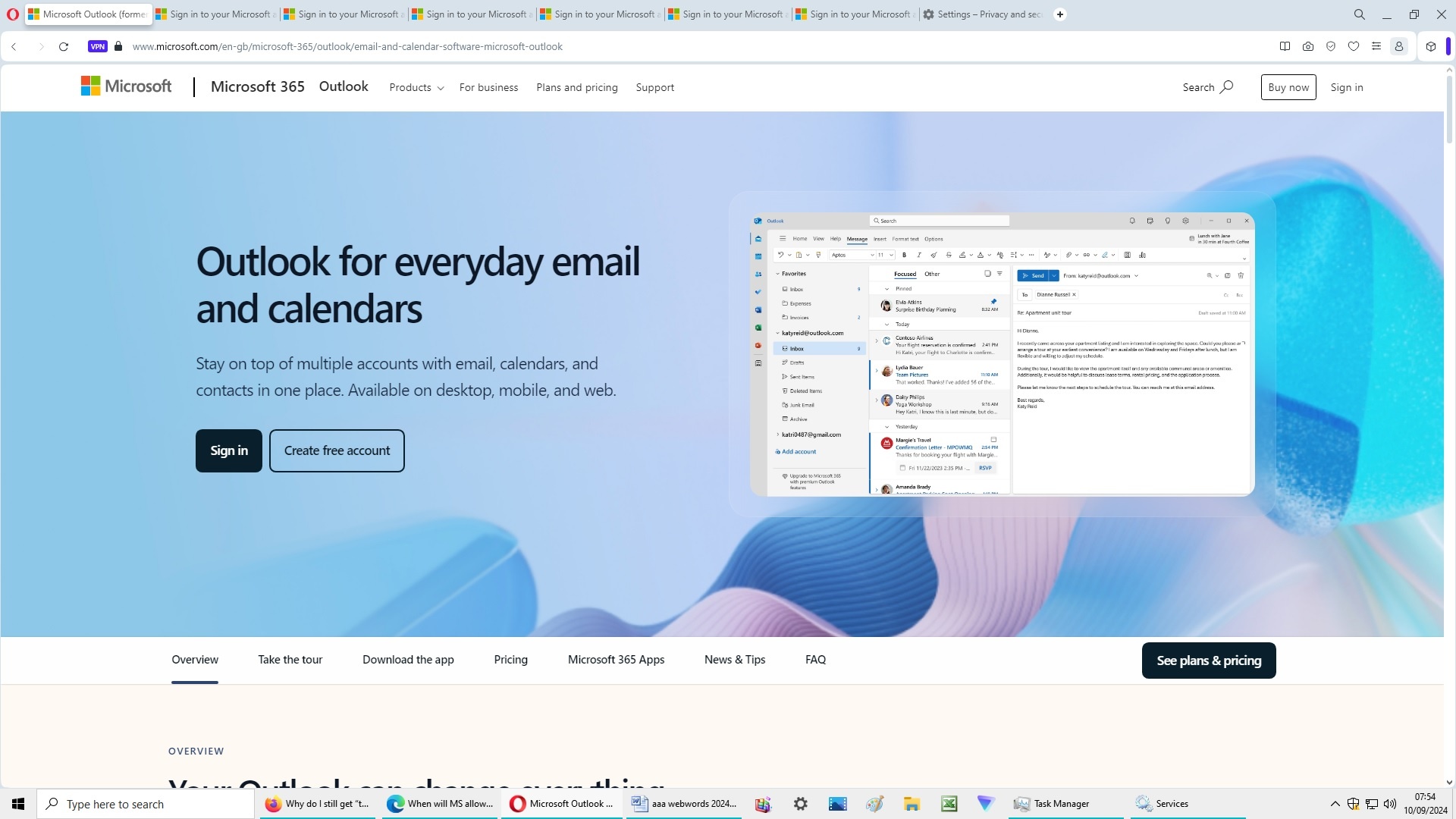Open the site Search magnifier
Image resolution: width=1456 pixels, height=819 pixels.
pos(1208,87)
